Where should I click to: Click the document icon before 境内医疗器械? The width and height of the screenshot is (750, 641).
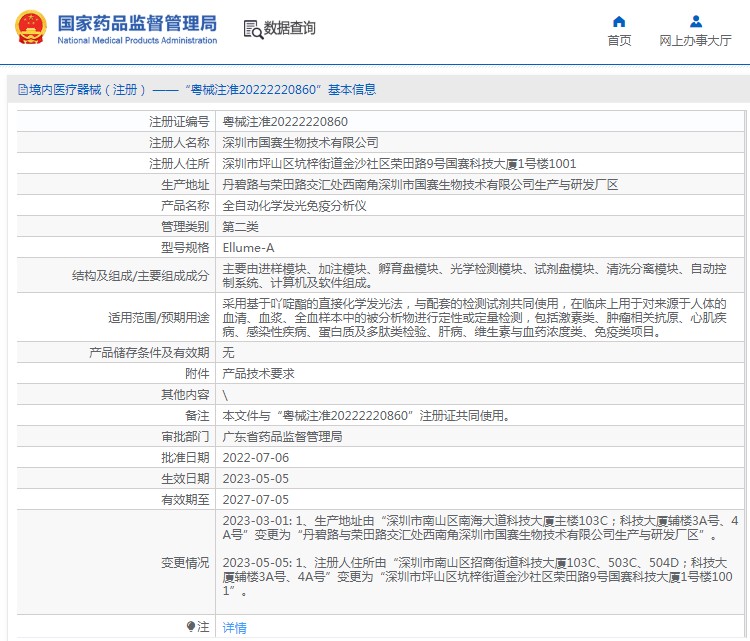point(22,89)
